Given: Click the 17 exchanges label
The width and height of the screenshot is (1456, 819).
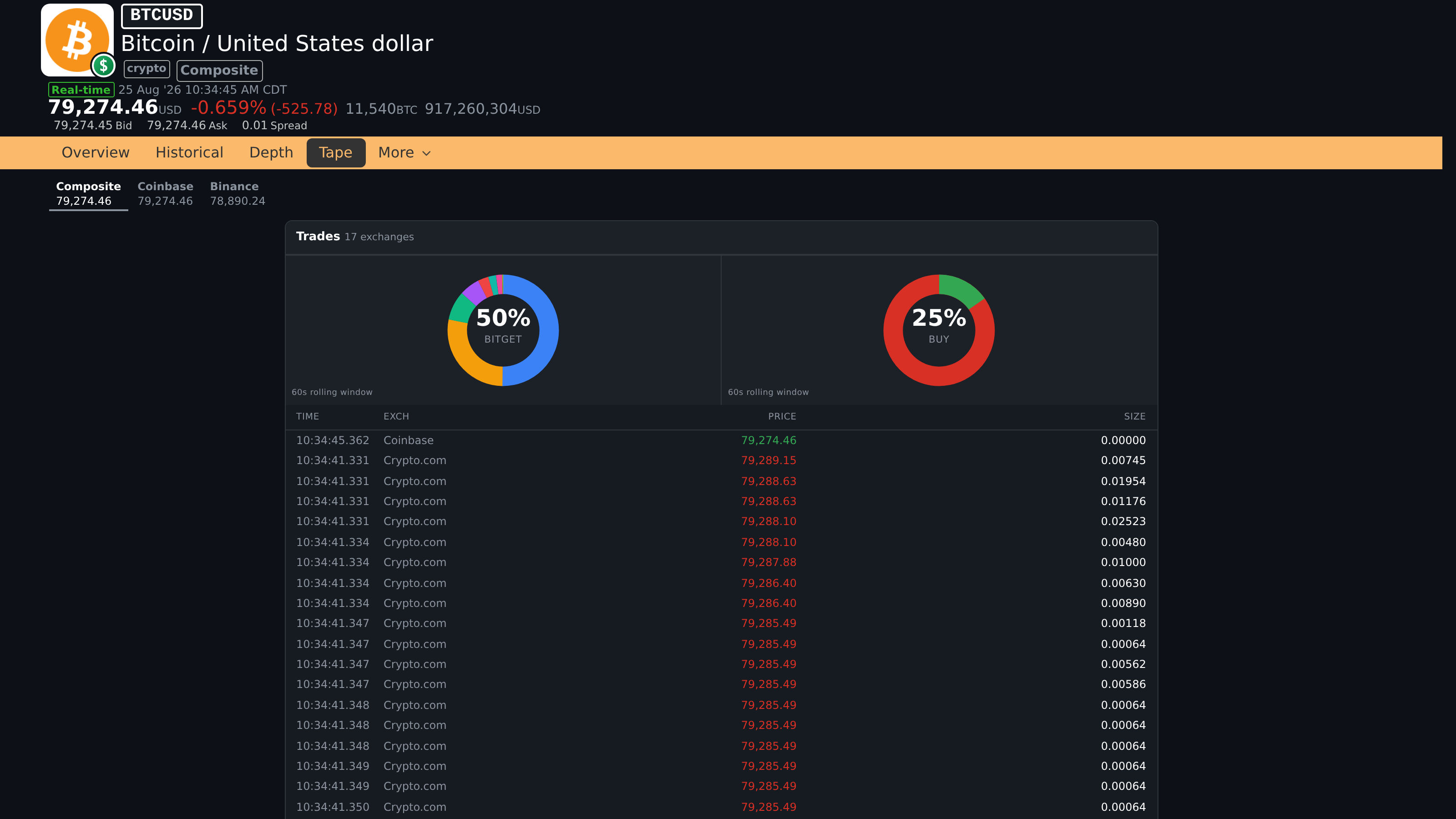Looking at the screenshot, I should coord(379,237).
